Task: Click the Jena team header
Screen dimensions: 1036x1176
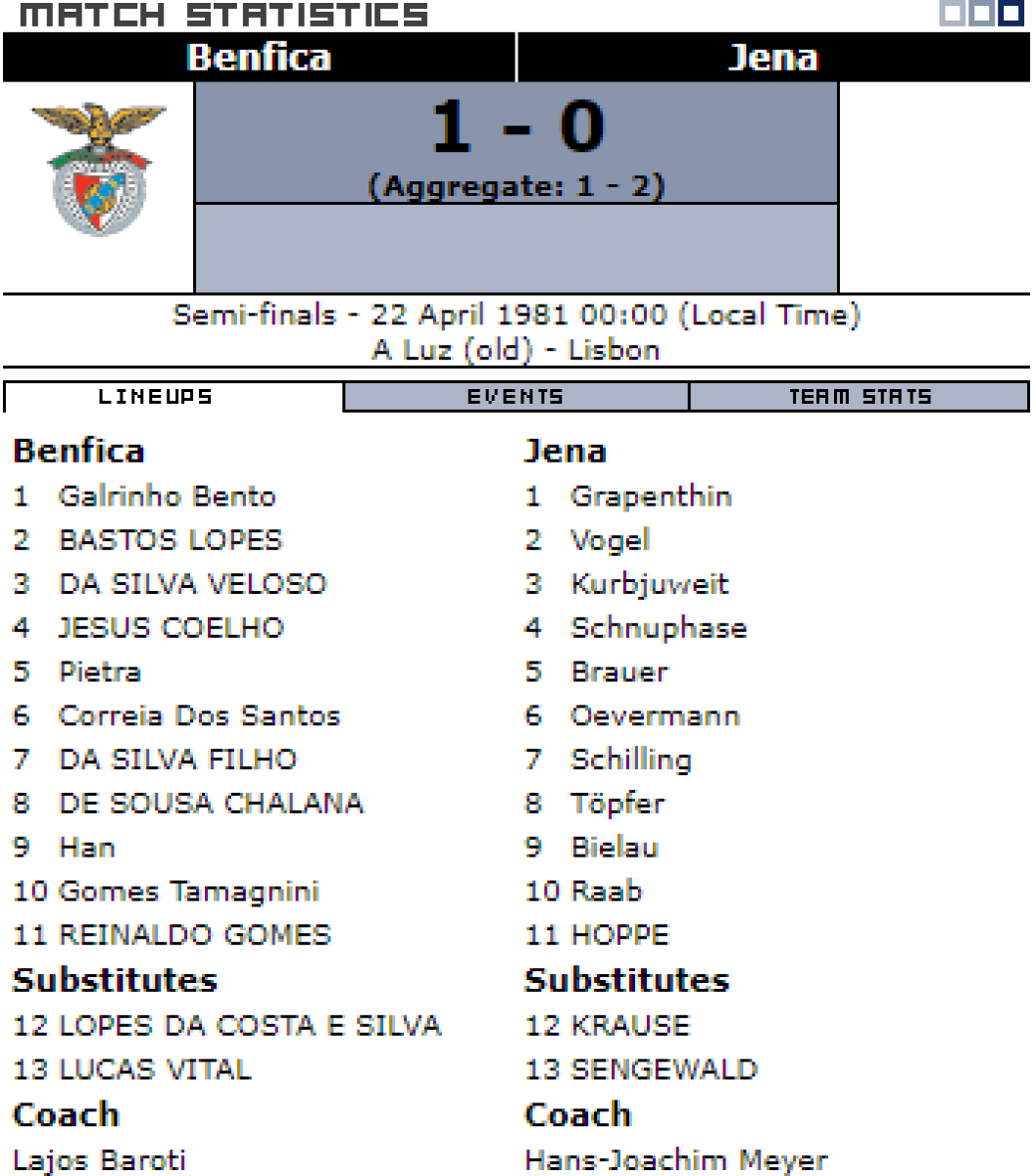Action: [773, 57]
